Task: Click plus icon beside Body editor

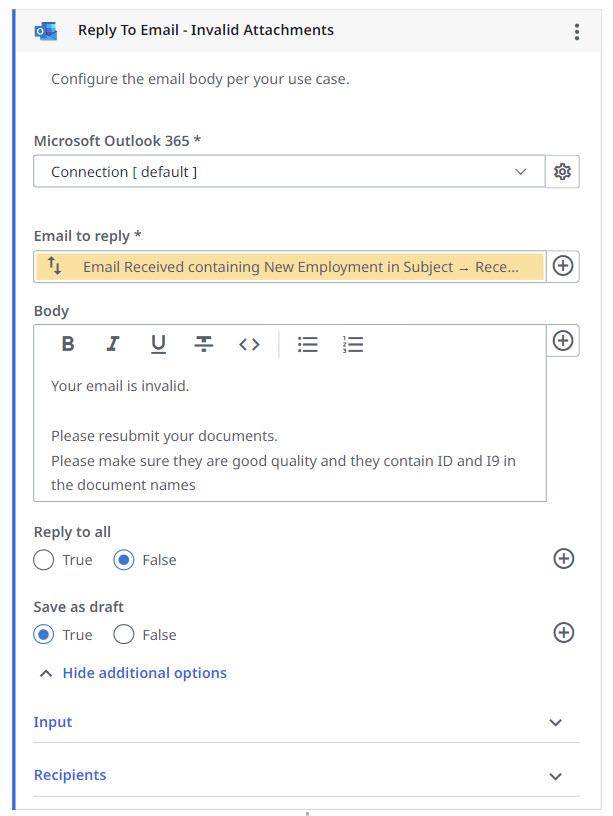Action: (563, 341)
